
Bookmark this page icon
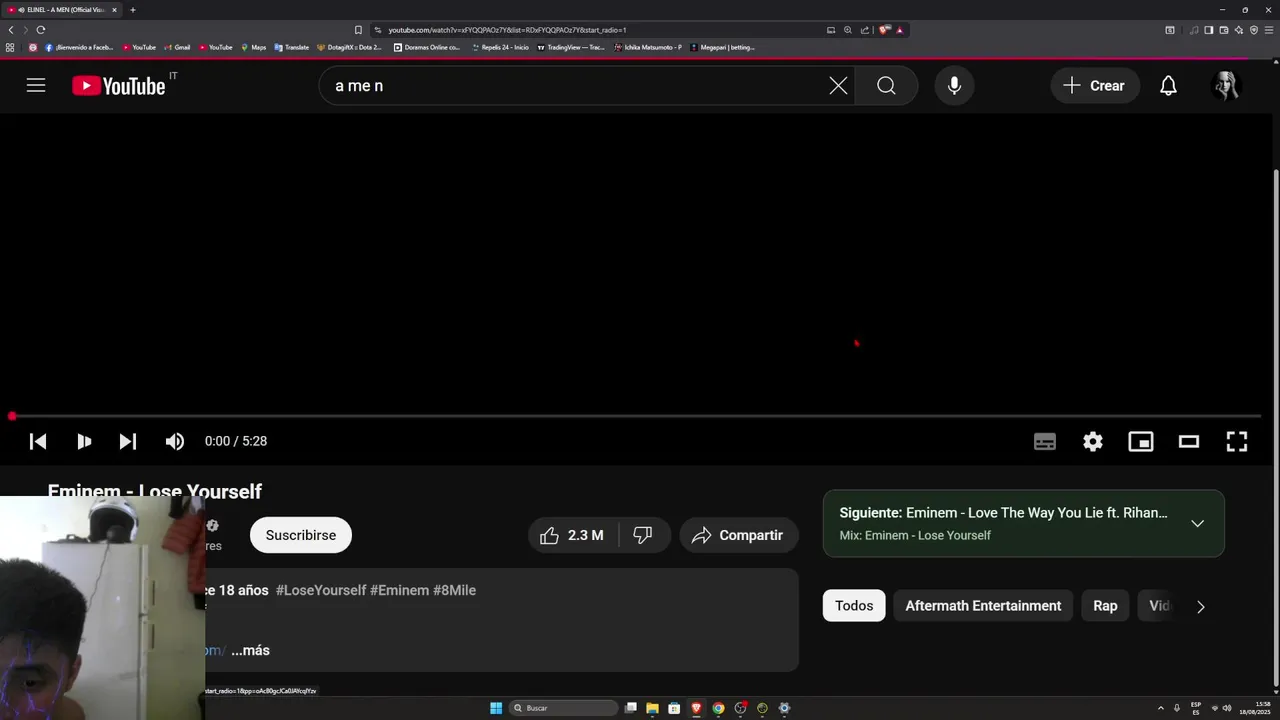[x=358, y=30]
